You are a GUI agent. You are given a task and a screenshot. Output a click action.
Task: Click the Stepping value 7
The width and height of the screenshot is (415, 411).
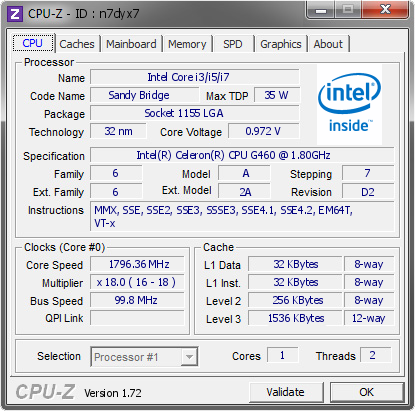(368, 173)
